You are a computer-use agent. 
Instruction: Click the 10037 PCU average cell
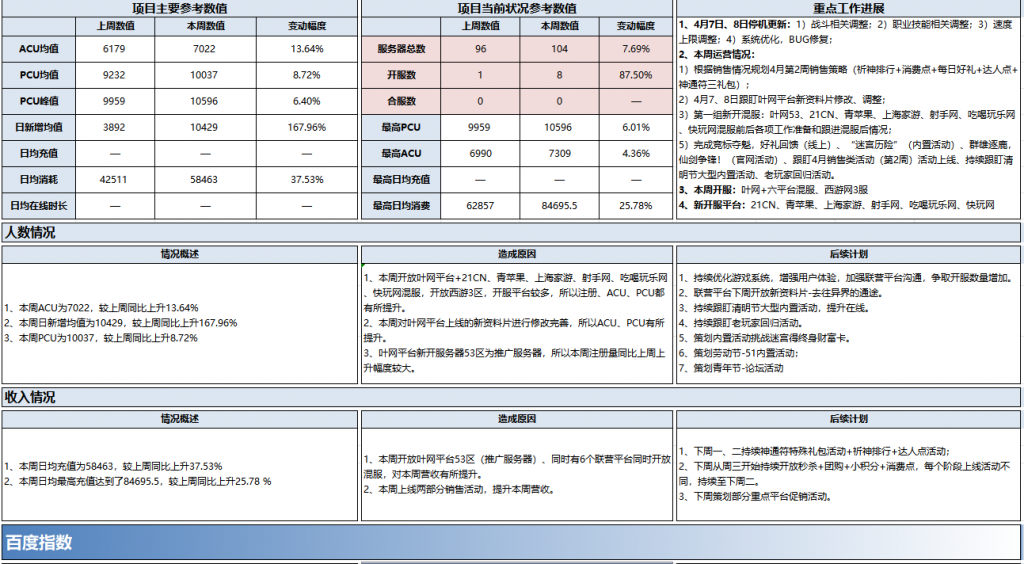pyautogui.click(x=205, y=75)
